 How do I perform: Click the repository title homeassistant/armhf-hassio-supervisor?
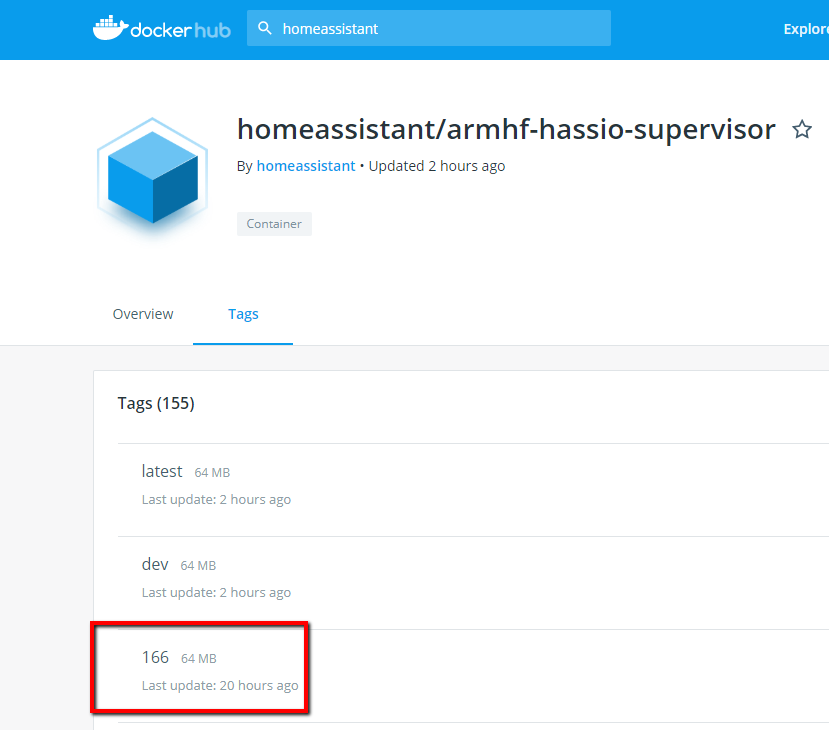click(x=505, y=129)
